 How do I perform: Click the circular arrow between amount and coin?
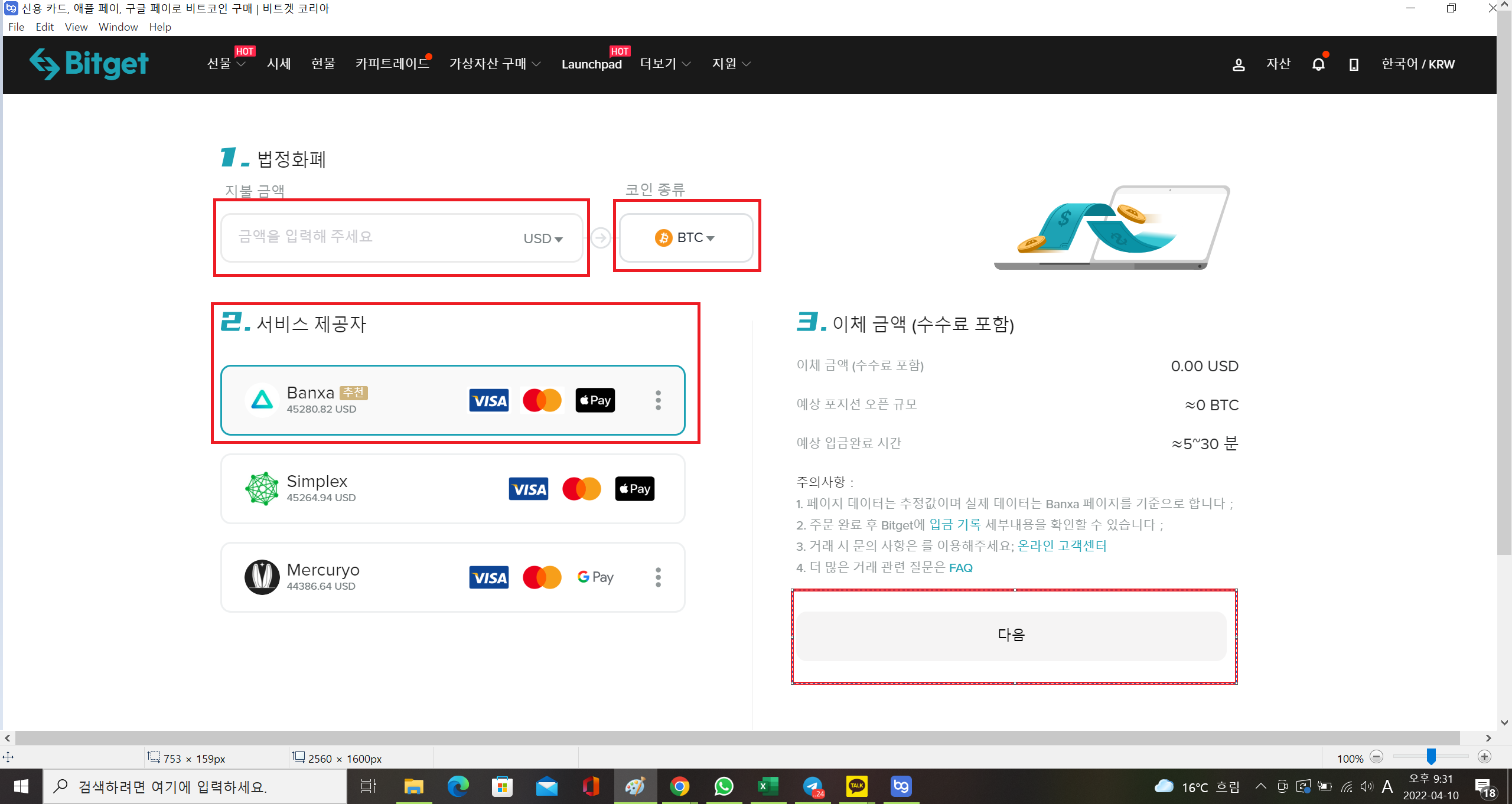point(601,238)
